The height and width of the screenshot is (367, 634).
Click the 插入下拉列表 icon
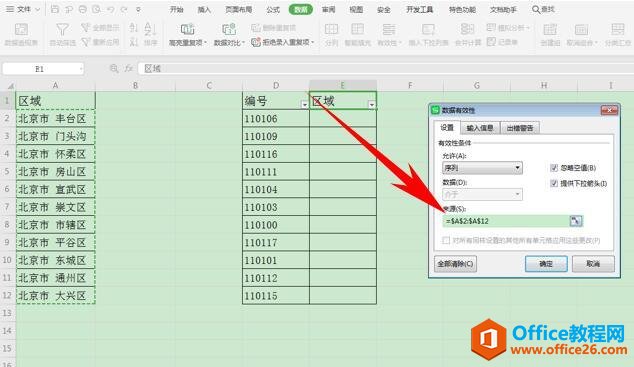(x=428, y=30)
